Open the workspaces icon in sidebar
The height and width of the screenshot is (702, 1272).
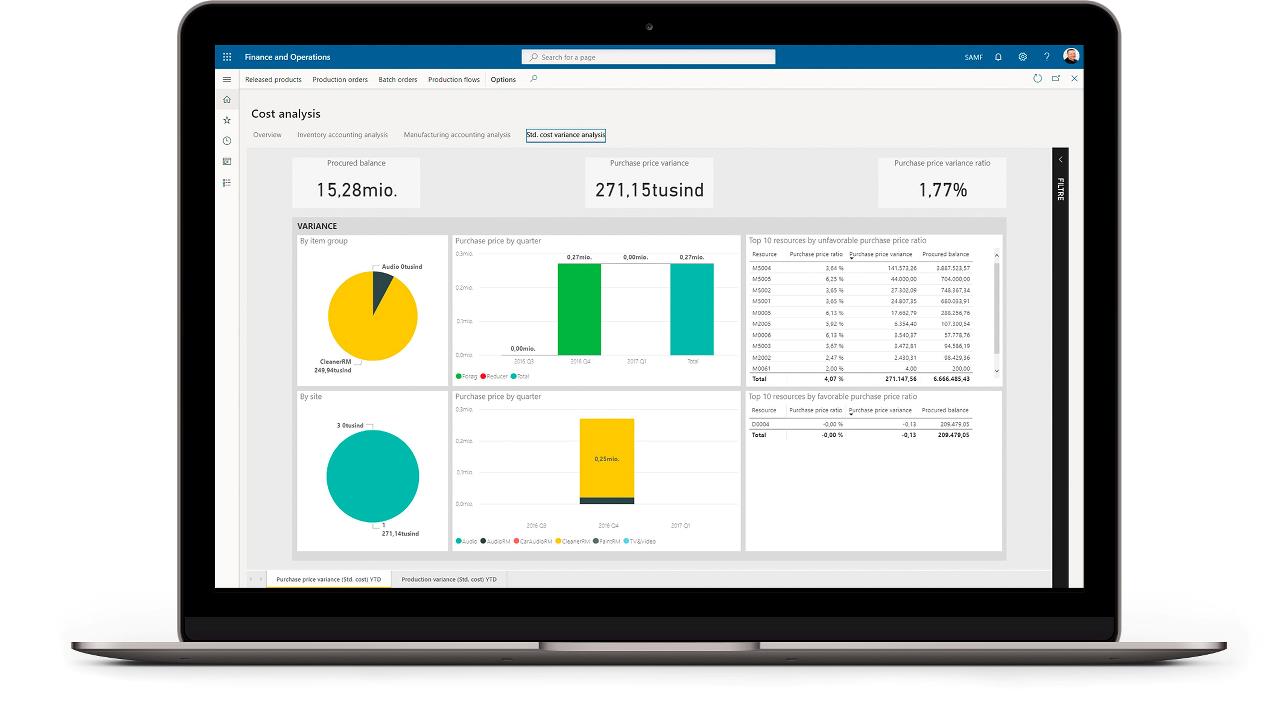tap(227, 162)
